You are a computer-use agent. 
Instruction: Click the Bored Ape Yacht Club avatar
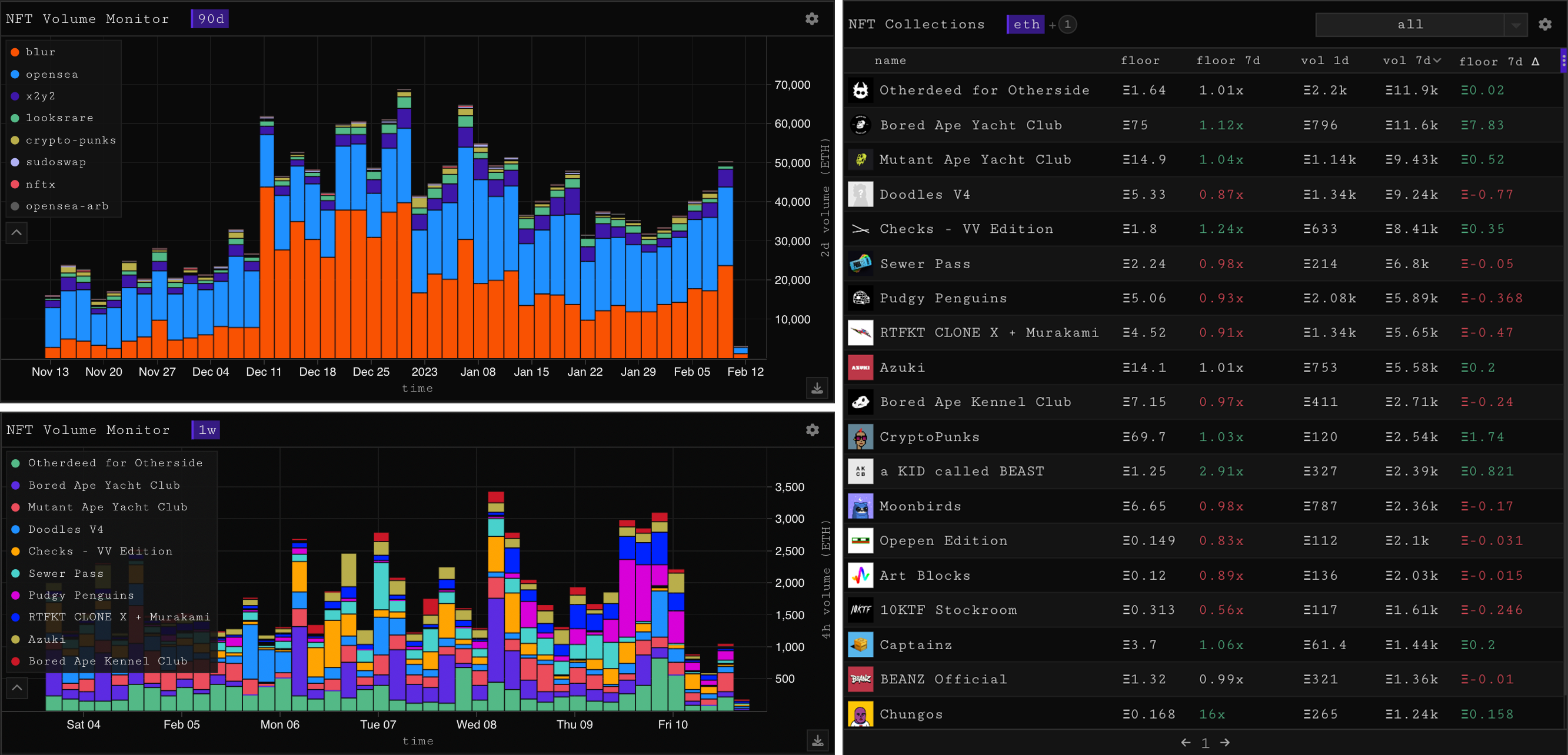(x=860, y=125)
